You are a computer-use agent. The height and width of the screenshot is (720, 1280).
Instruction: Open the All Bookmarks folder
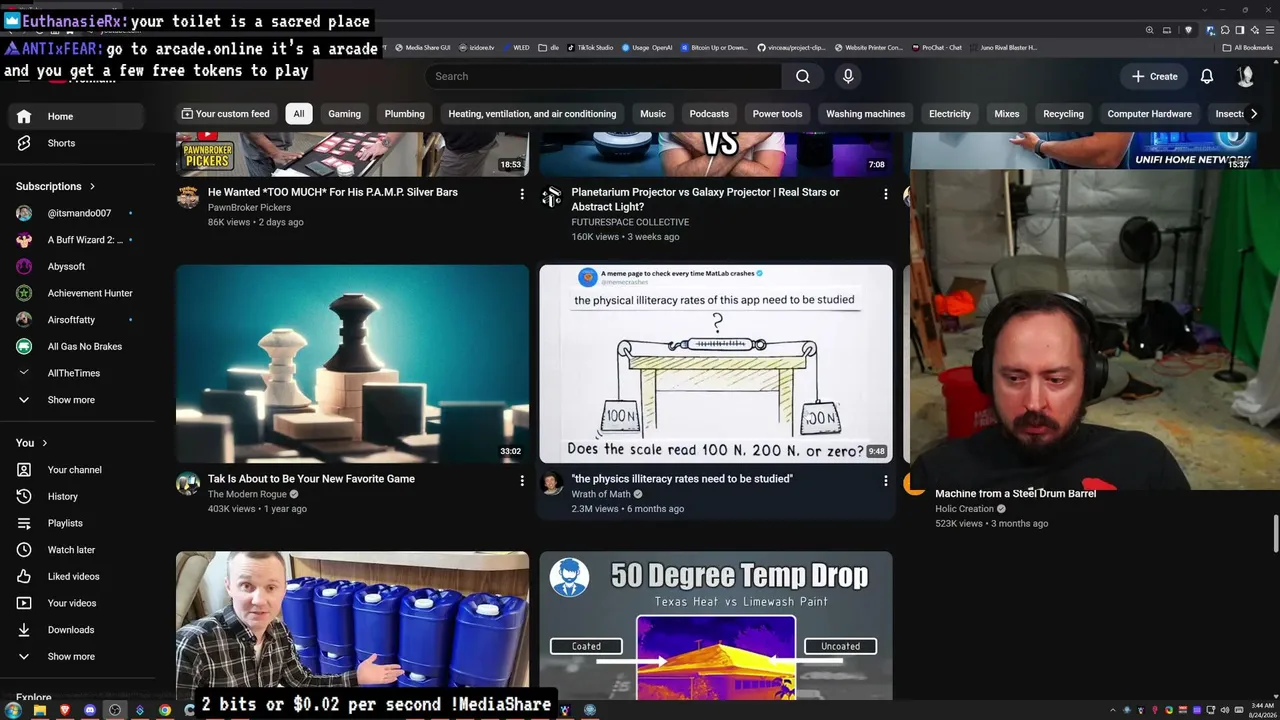tap(1247, 47)
